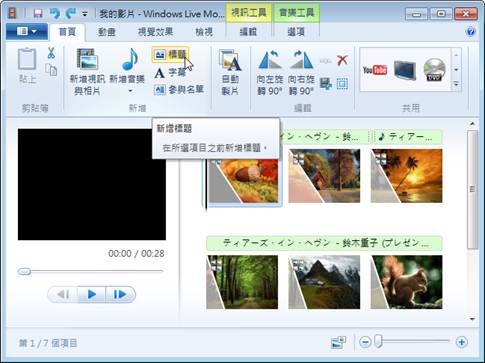Viewport: 485px width, 363px height.
Task: Click the 00:00 / 00:28 time display
Action: pos(136,254)
